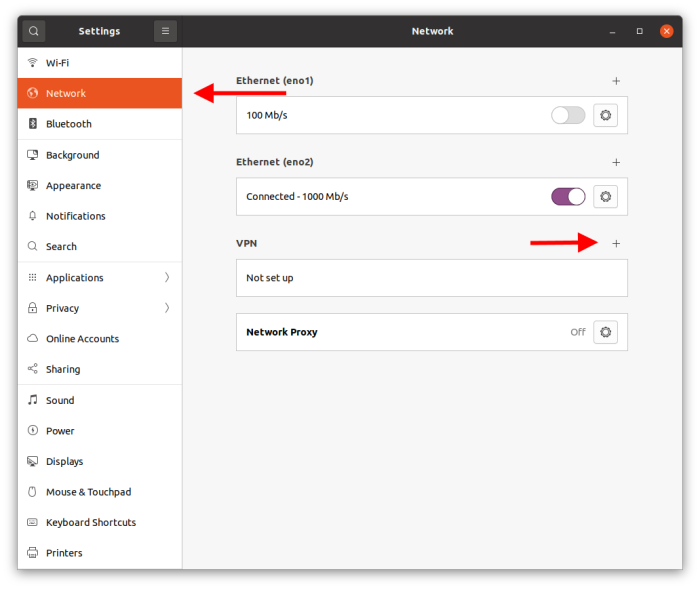
Task: Click plus icon next to Ethernet (eno1)
Action: point(616,81)
